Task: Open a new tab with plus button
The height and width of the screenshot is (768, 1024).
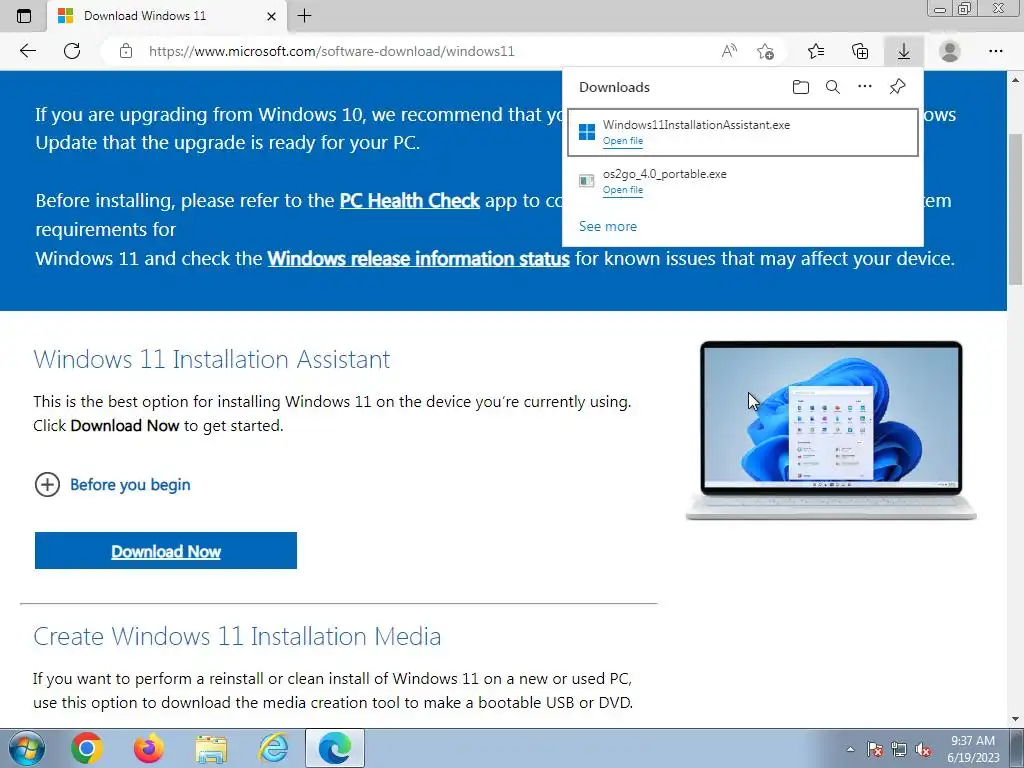Action: point(304,16)
